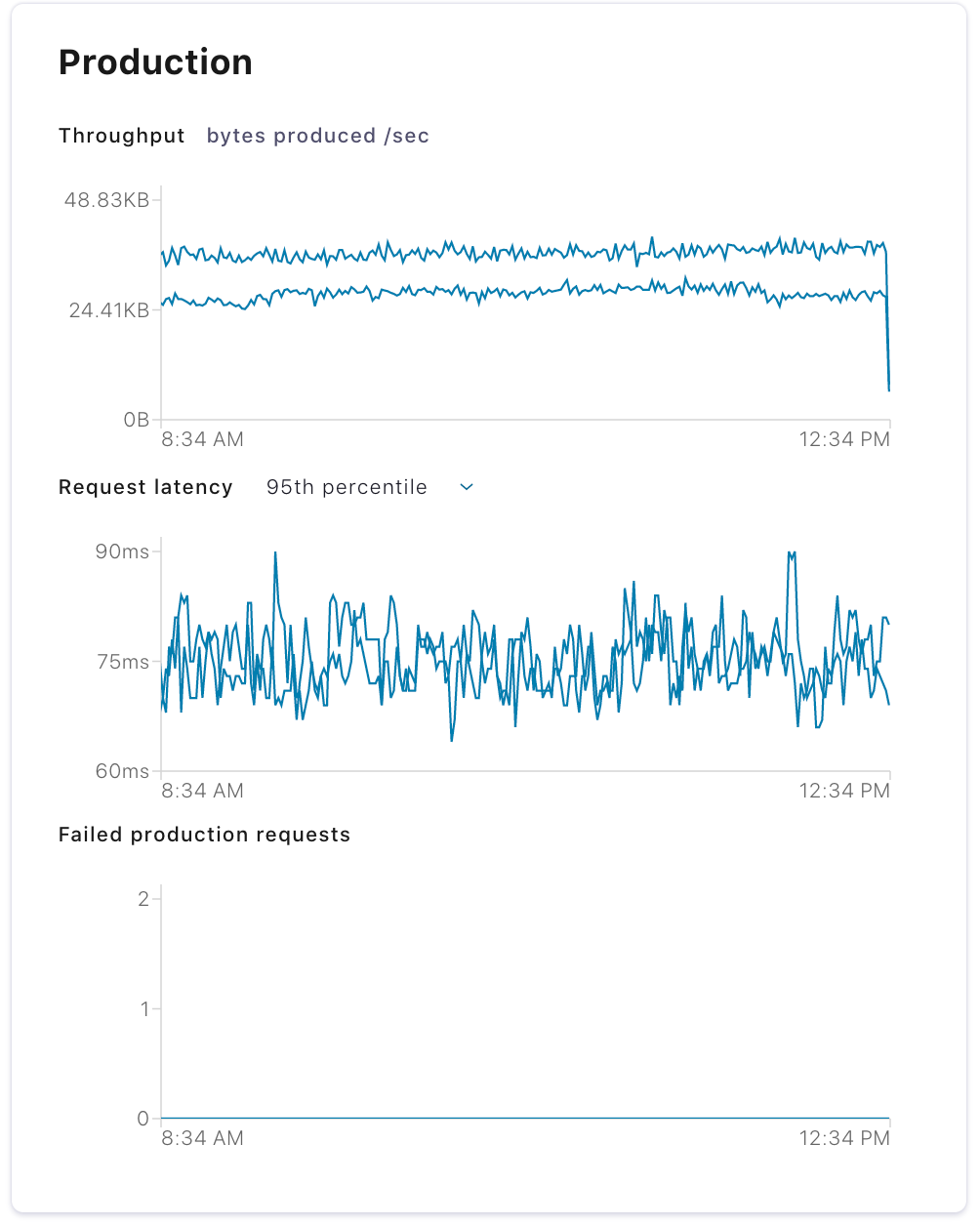980x1226 pixels.
Task: Click the 60ms latency axis label
Action: tap(122, 771)
